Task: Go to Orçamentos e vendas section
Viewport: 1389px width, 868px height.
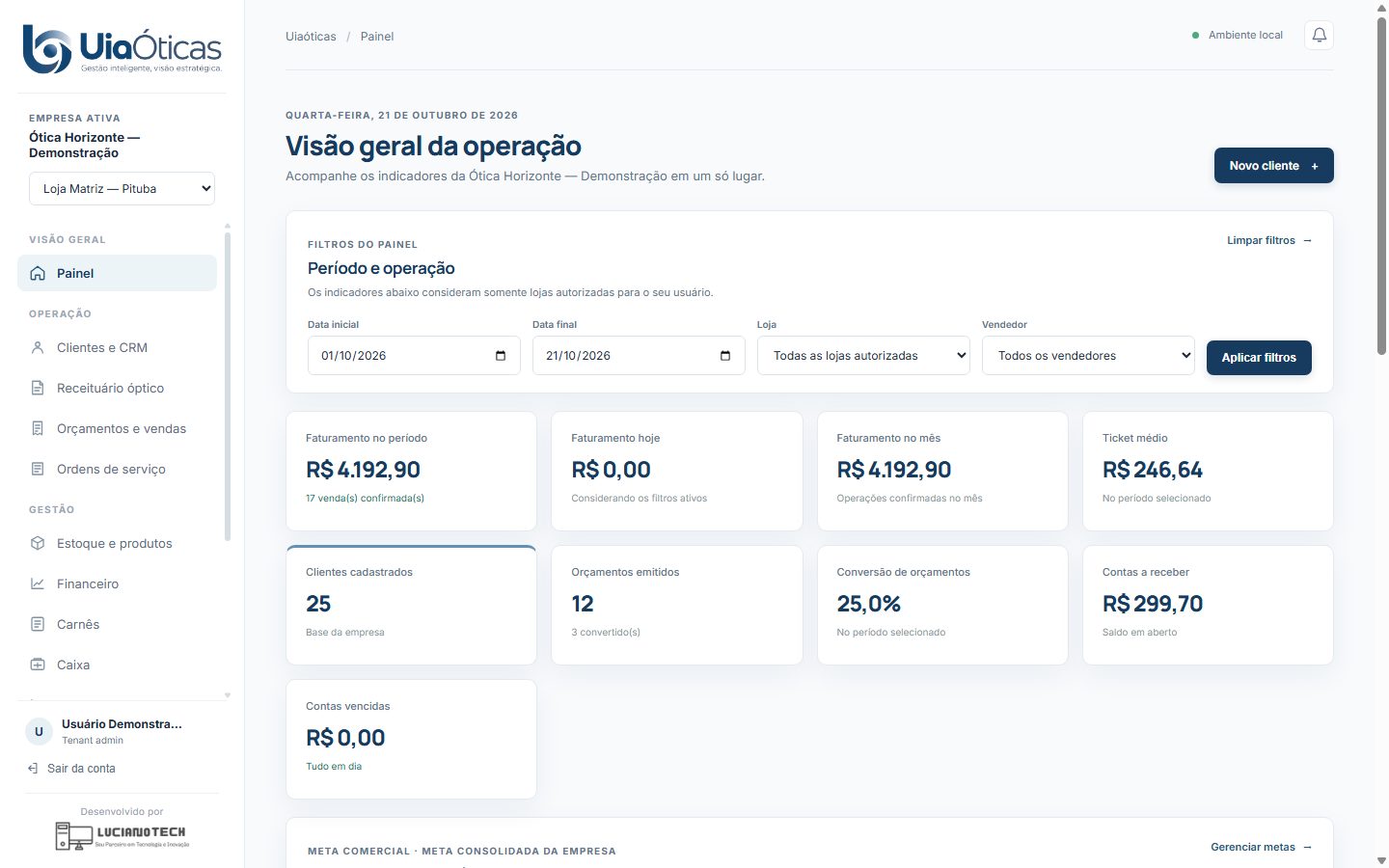Action: 117,428
